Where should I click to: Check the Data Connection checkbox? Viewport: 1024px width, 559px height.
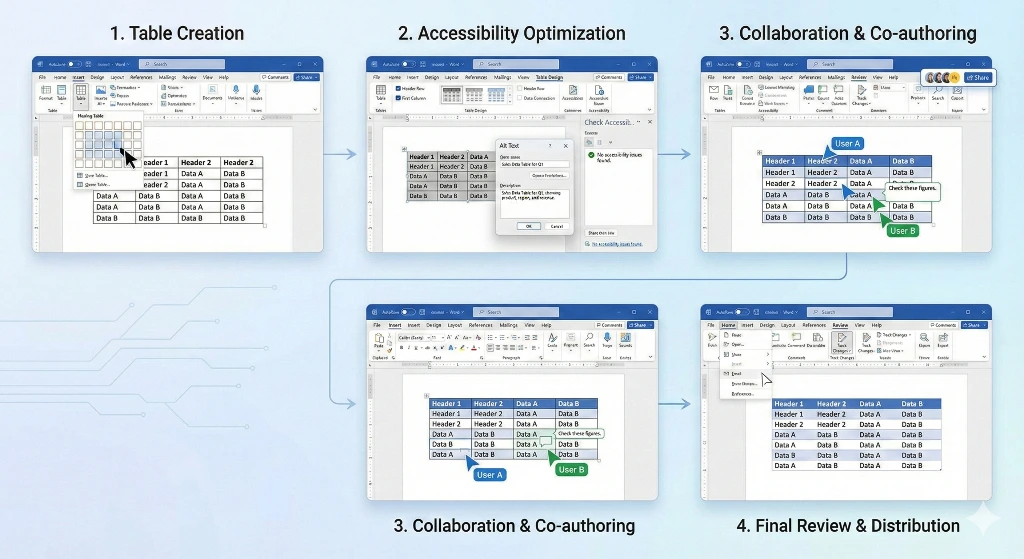pos(520,98)
